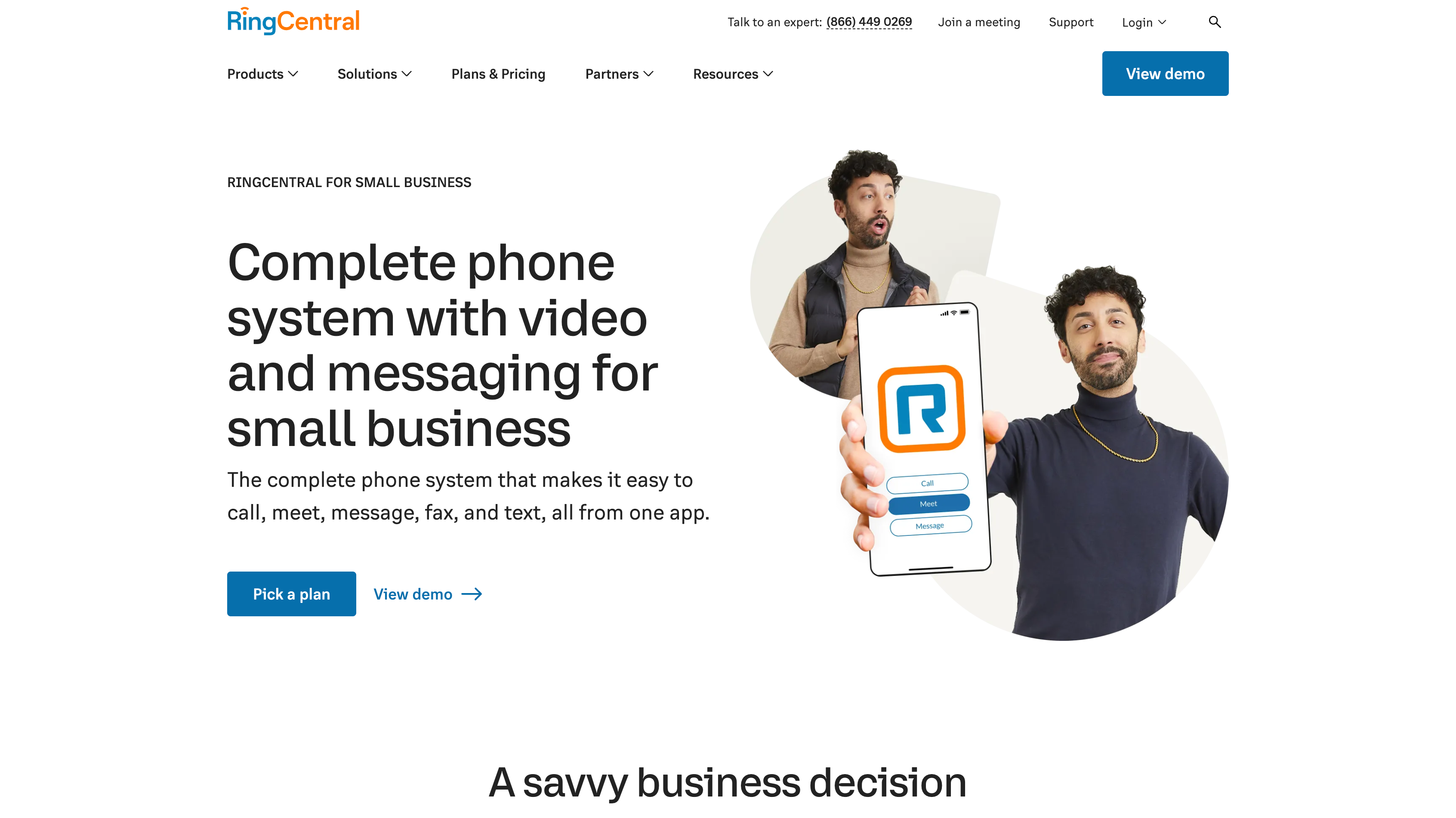Click the View demo arrow link

point(428,593)
